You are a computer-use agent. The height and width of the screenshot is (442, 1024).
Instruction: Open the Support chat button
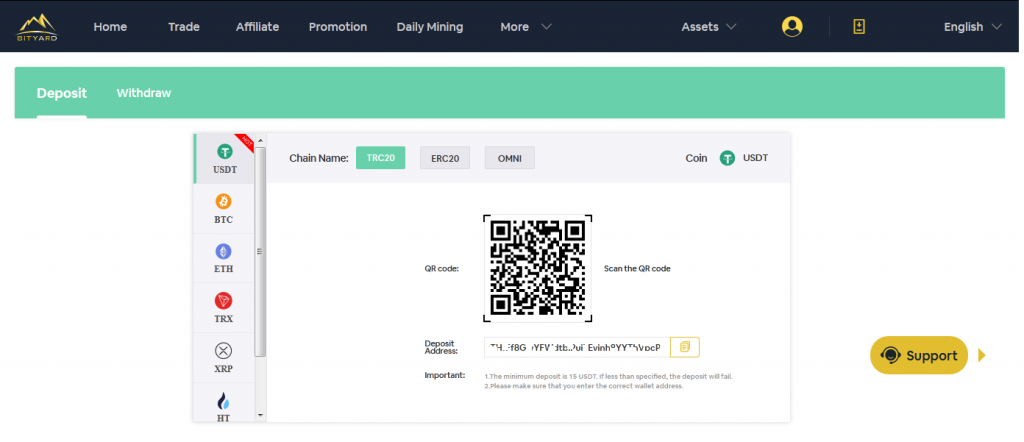[x=919, y=355]
